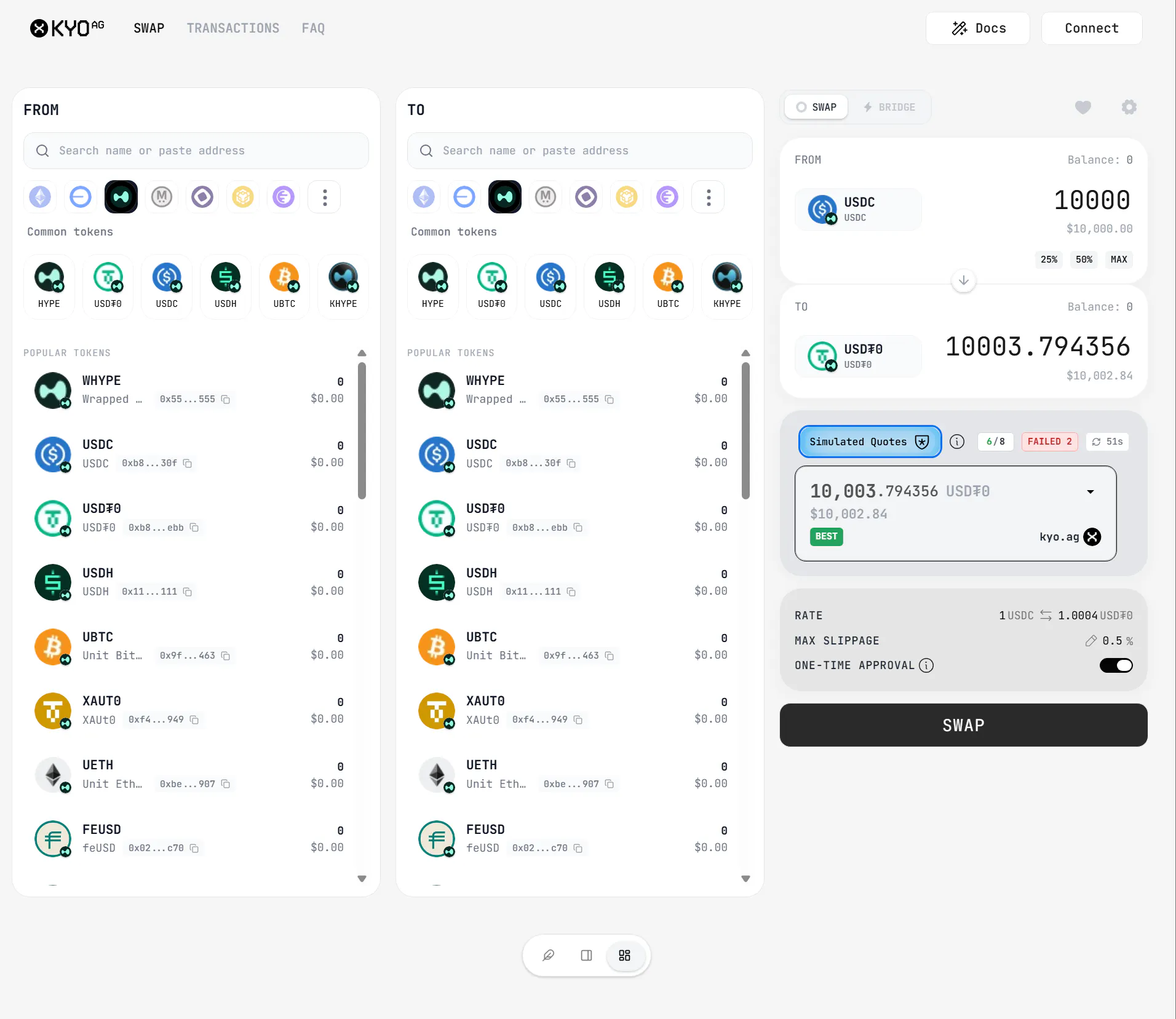
Task: Open the favorites heart icon
Action: point(1083,107)
